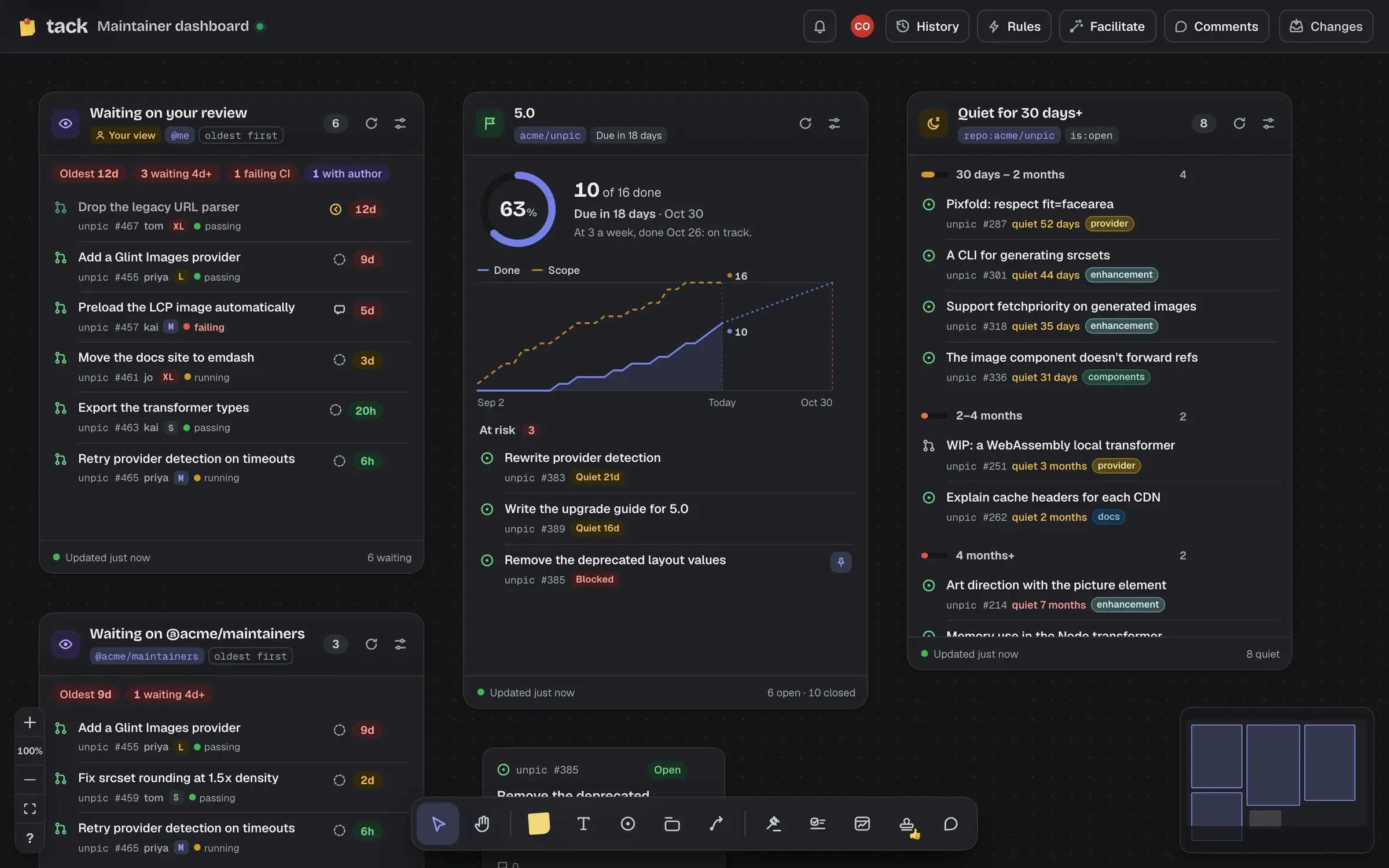Open sort dropdown on @acme/maintainers card
This screenshot has height=868, width=1389.
251,656
